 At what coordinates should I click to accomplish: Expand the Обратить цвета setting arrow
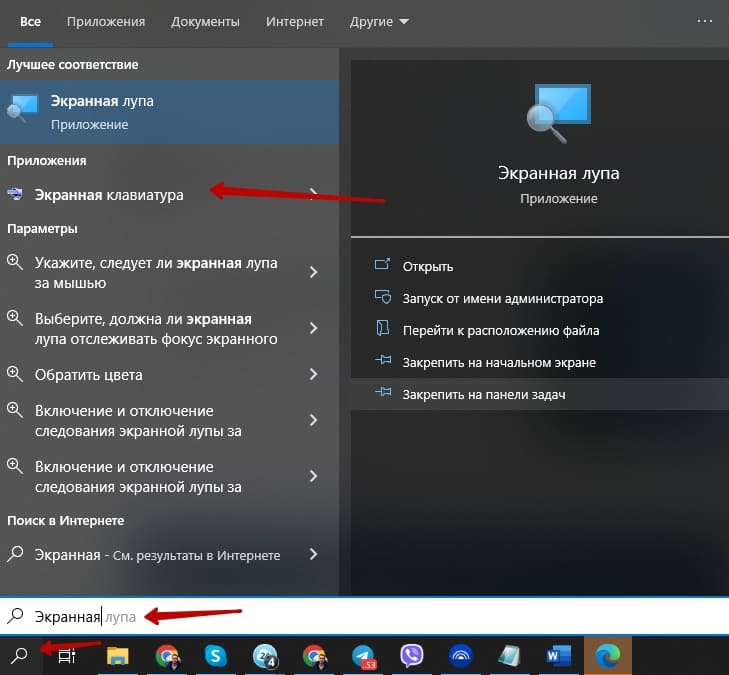click(314, 375)
